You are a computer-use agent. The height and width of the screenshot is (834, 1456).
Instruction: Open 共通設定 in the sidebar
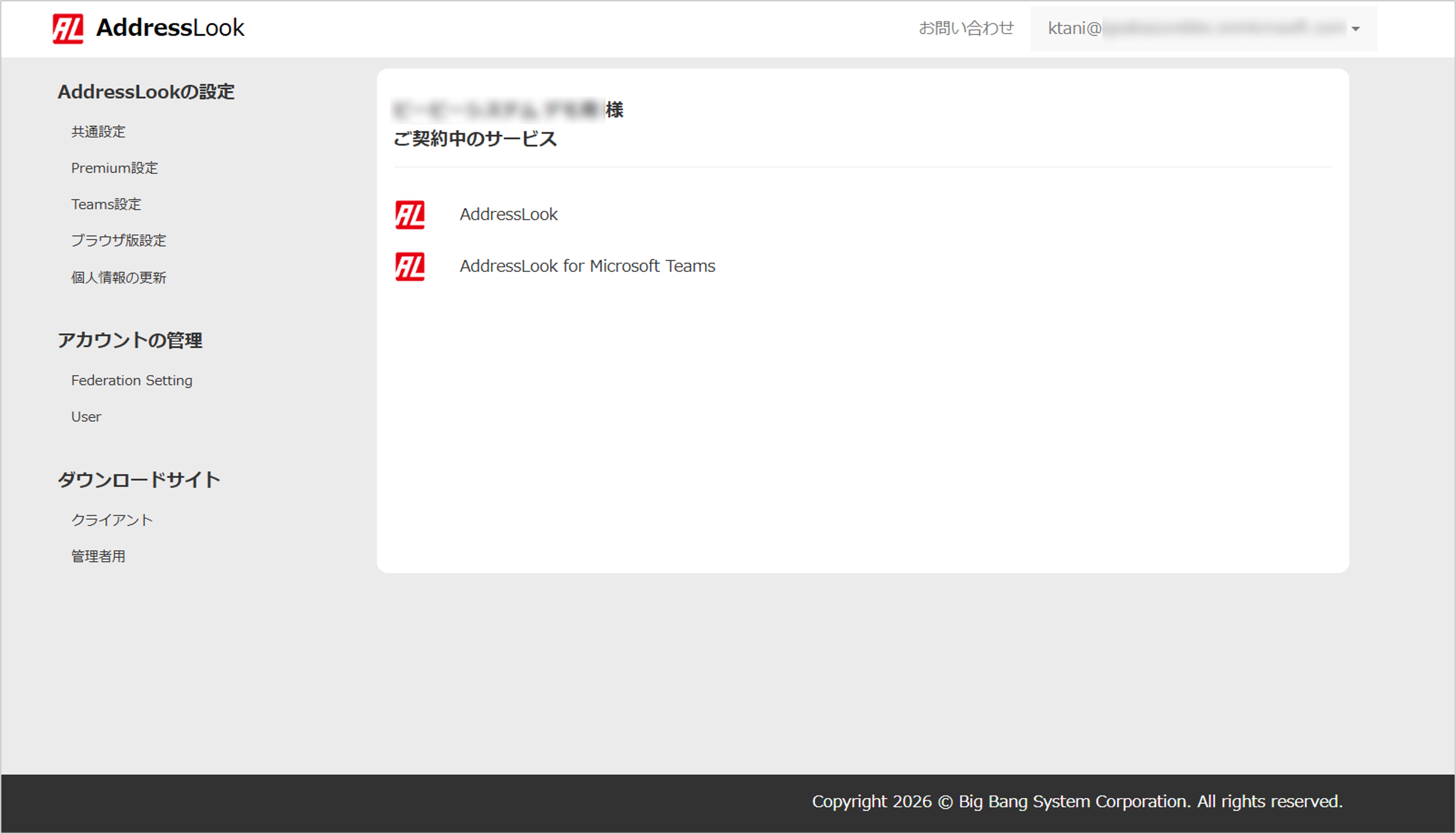point(98,132)
